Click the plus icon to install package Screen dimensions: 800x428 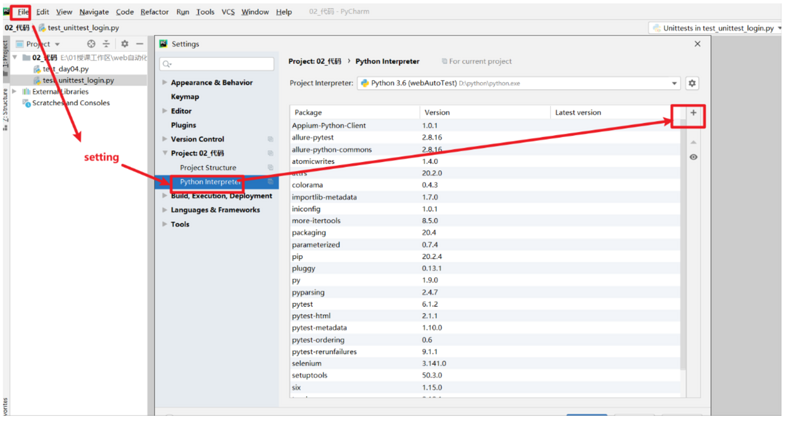click(x=693, y=113)
